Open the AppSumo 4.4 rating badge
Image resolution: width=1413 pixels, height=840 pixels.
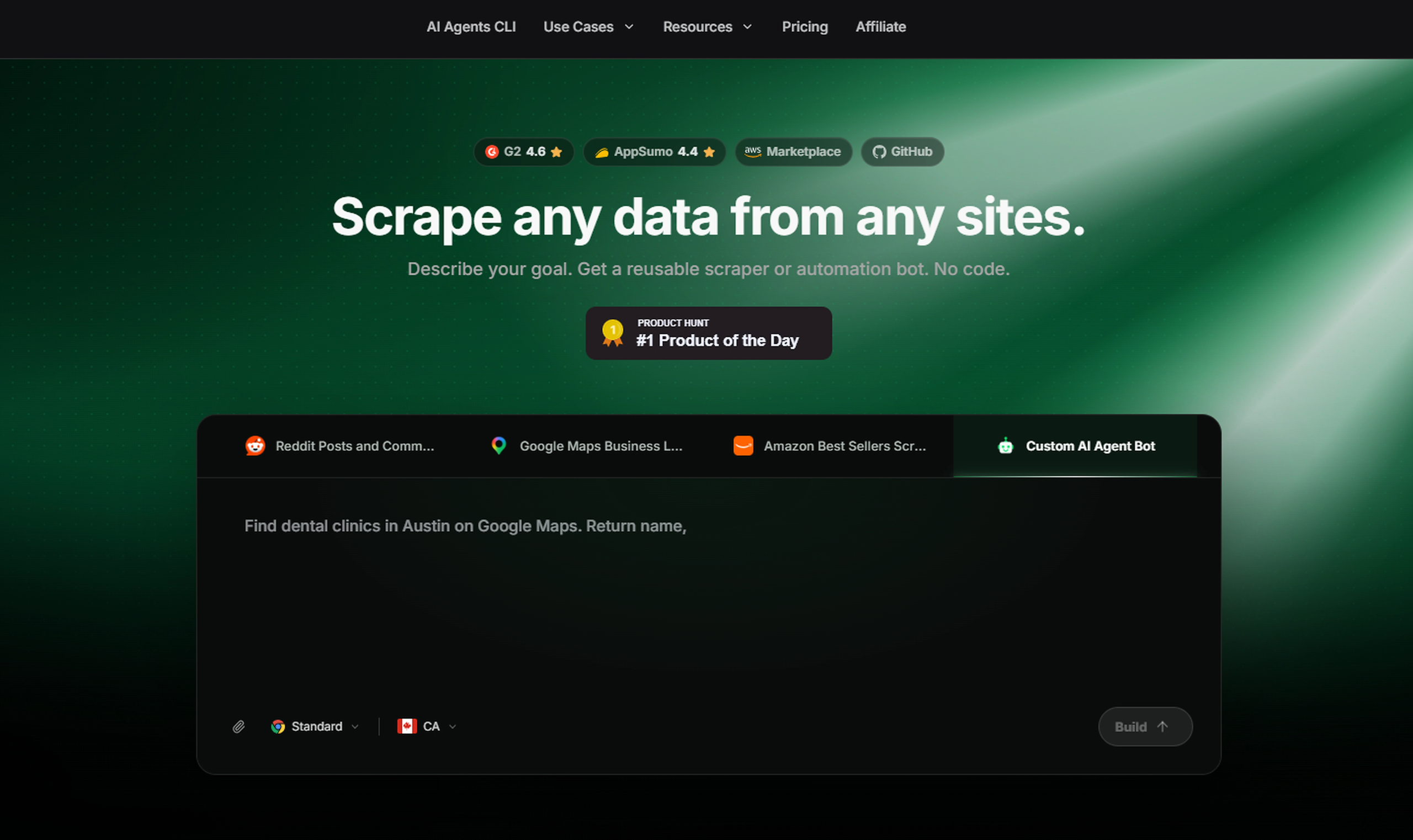click(x=655, y=152)
